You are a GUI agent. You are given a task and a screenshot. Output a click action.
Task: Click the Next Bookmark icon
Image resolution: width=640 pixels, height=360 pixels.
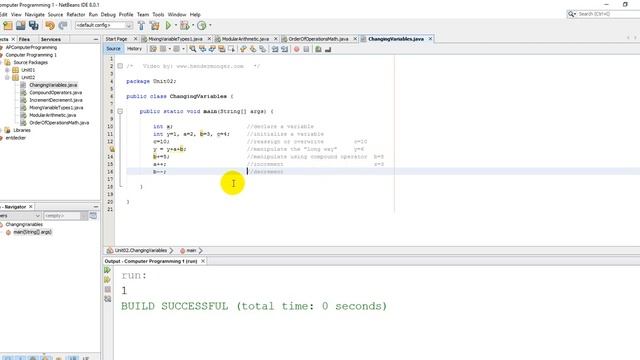tap(253, 49)
